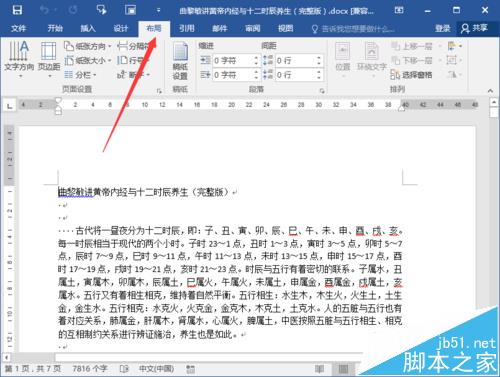Image resolution: width=500 pixels, height=377 pixels.
Task: Open the Manuscript Paper settings (稿纸设置) icon
Action: [x=180, y=62]
